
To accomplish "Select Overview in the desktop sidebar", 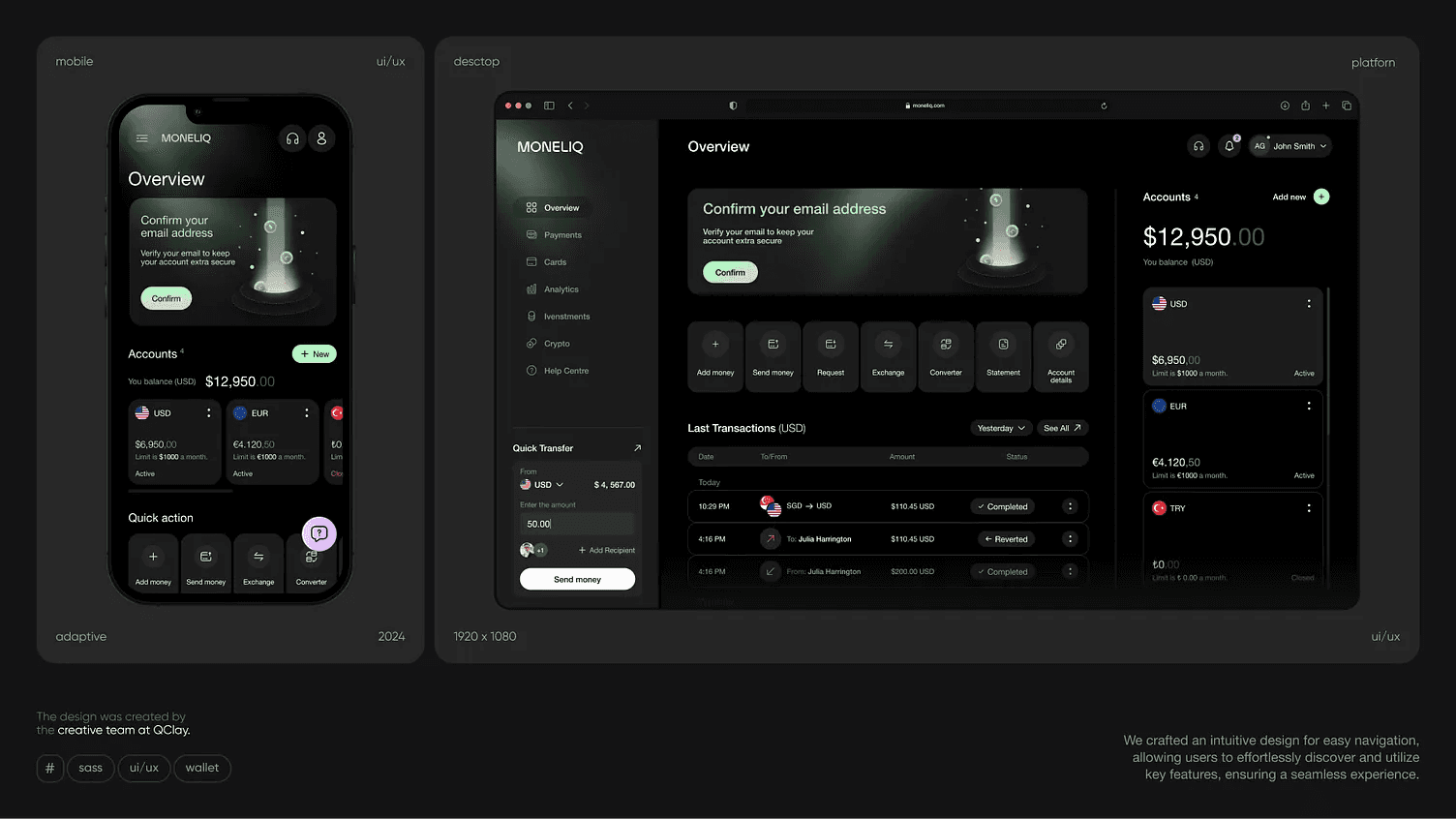I will click(x=552, y=207).
